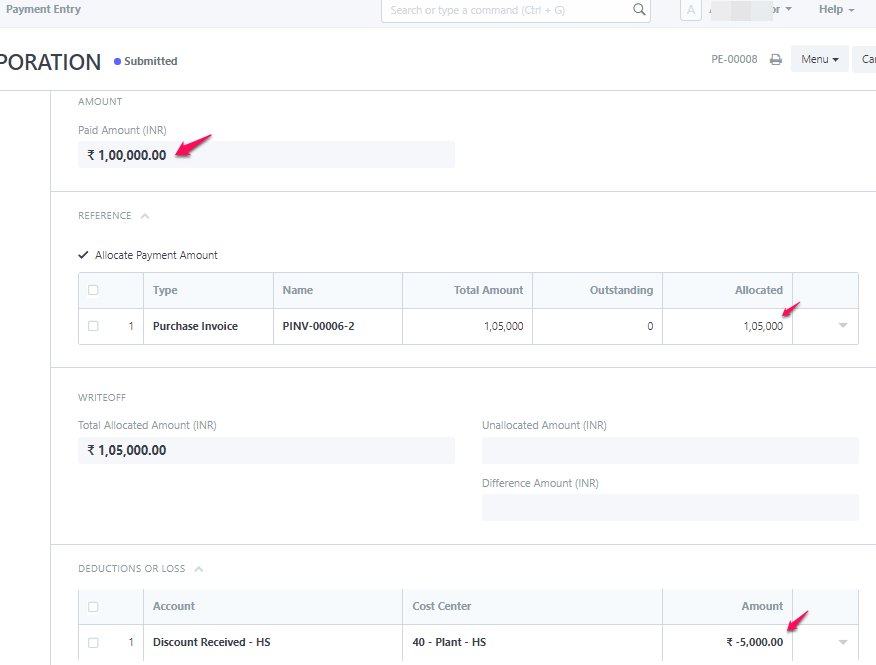The image size is (876, 665).
Task: Select Discount Received row checkbox
Action: point(93,643)
